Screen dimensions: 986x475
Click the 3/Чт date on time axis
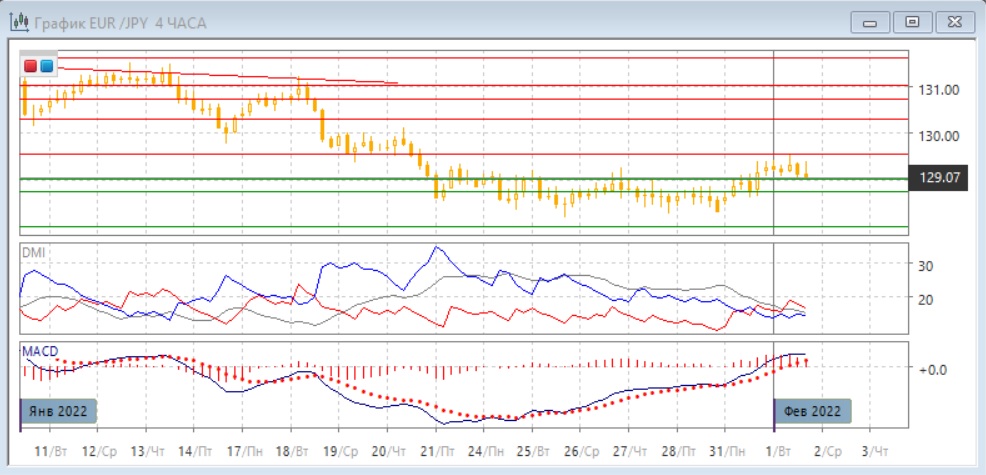coord(872,452)
